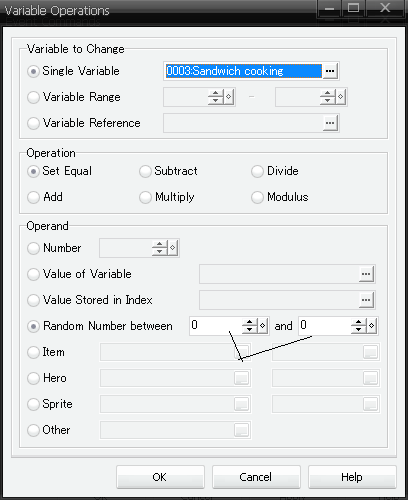
Task: Select Value Stored in Index operand
Action: pyautogui.click(x=33, y=300)
